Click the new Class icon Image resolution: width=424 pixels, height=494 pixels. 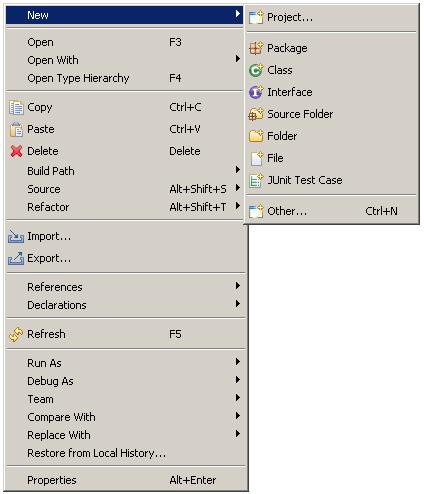[x=256, y=70]
